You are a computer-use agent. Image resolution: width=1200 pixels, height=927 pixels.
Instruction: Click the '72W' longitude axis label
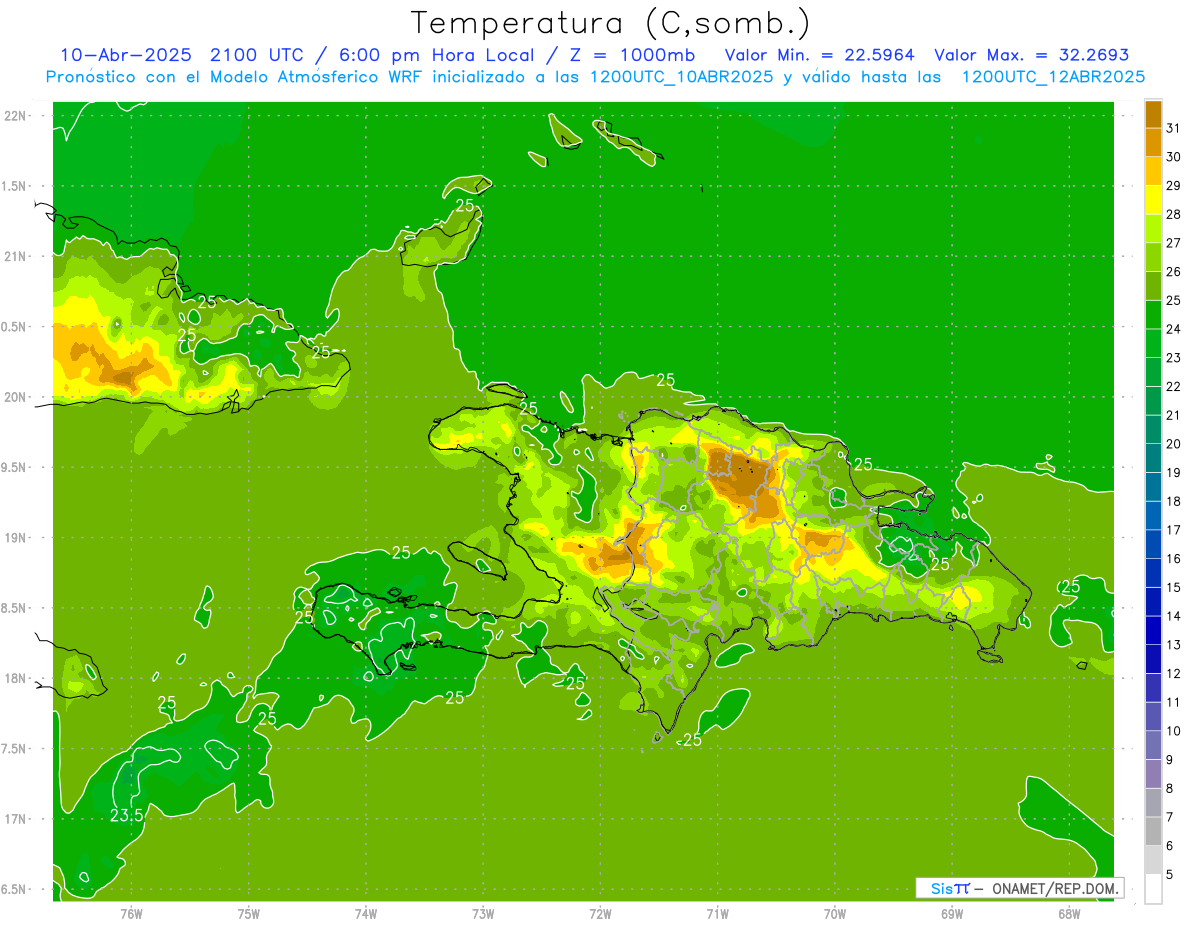tap(600, 914)
